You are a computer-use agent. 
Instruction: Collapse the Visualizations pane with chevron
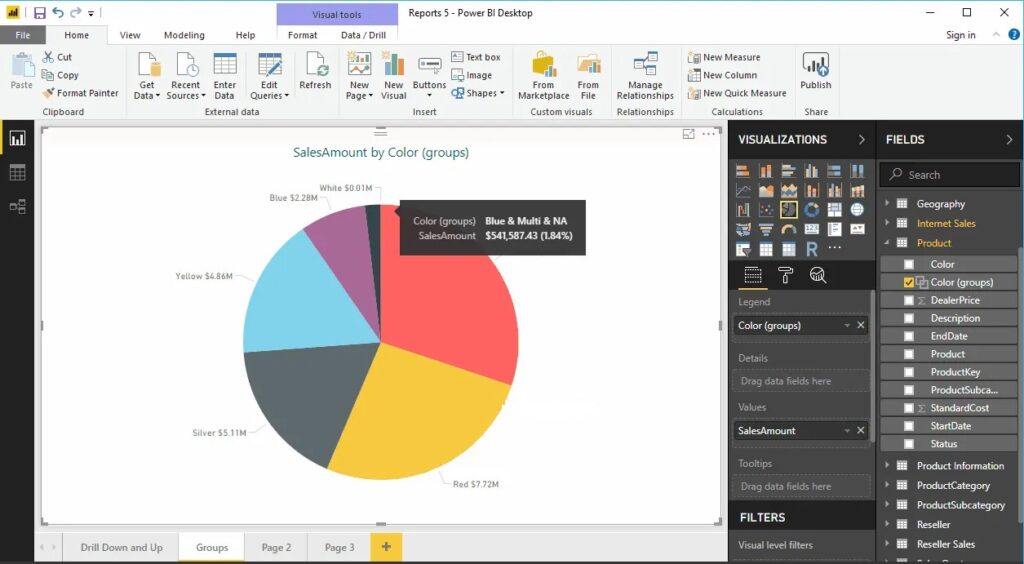861,140
